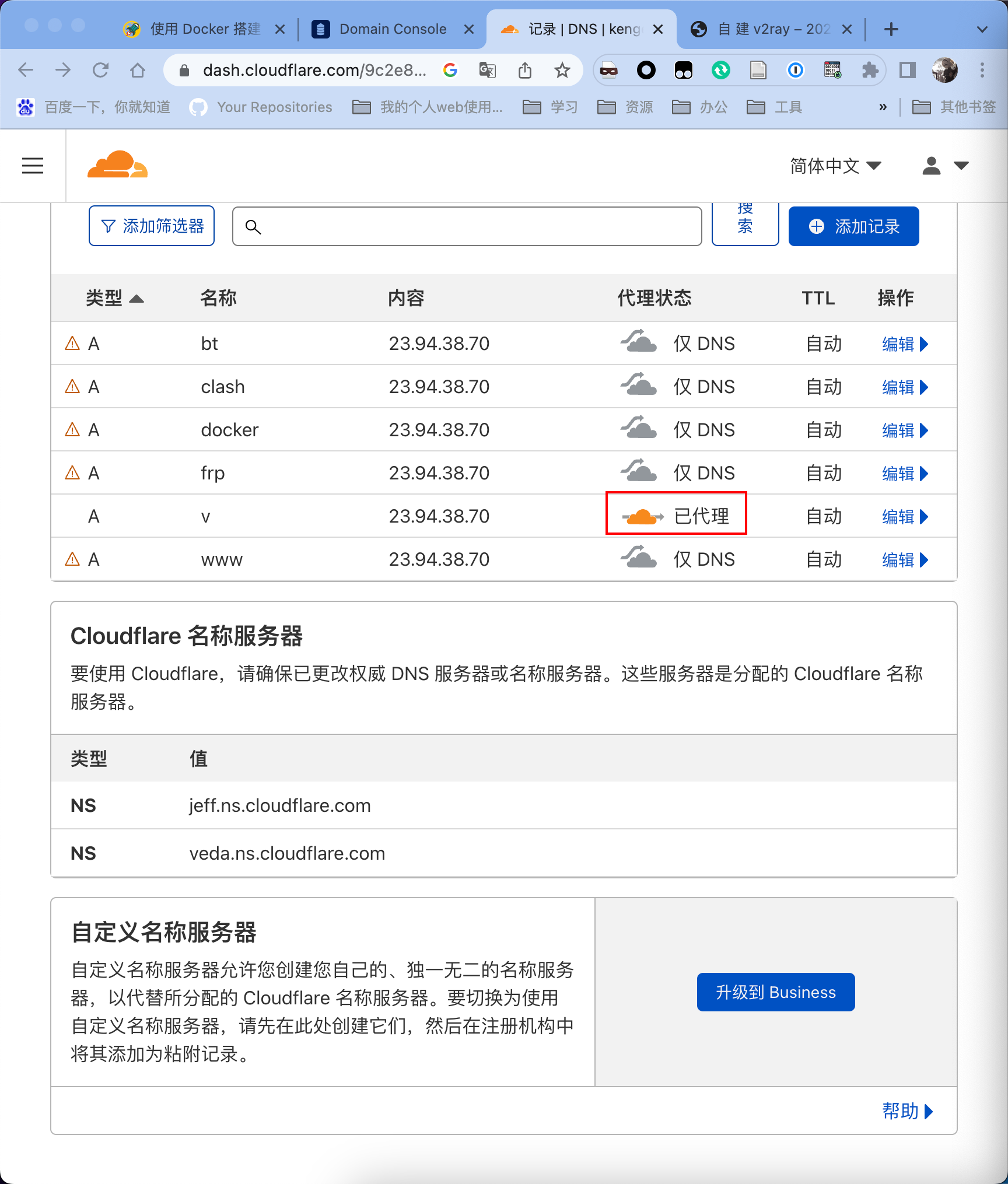This screenshot has height=1184, width=1008.
Task: Click warning icon on frp record
Action: click(x=72, y=472)
